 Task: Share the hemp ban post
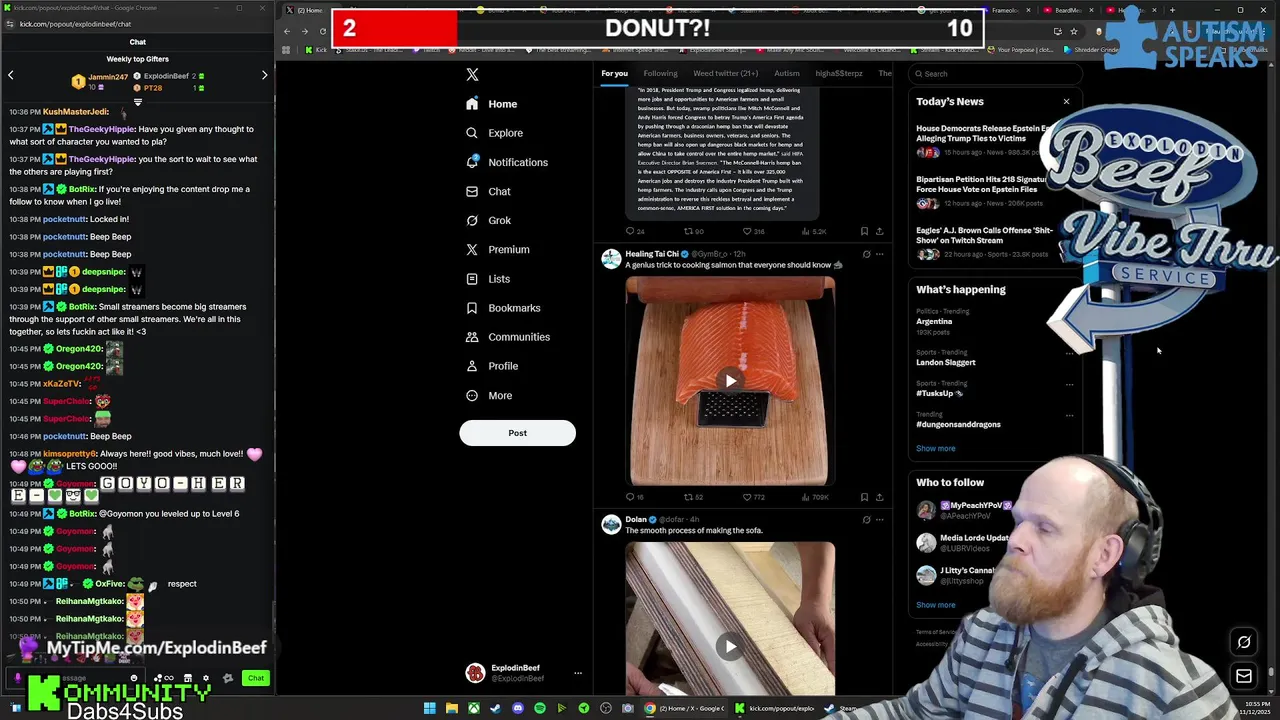click(879, 231)
